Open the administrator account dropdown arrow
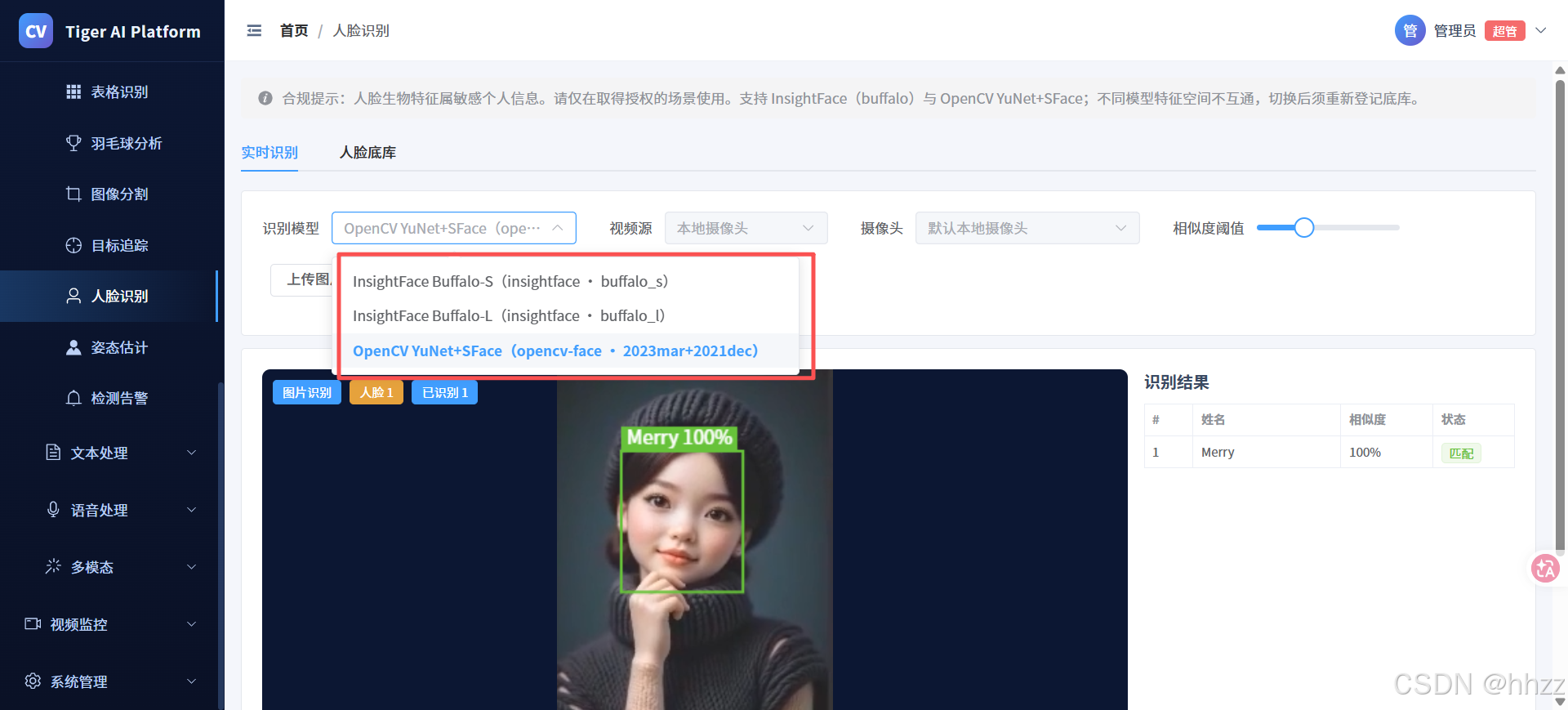The height and width of the screenshot is (710, 1568). [1541, 31]
